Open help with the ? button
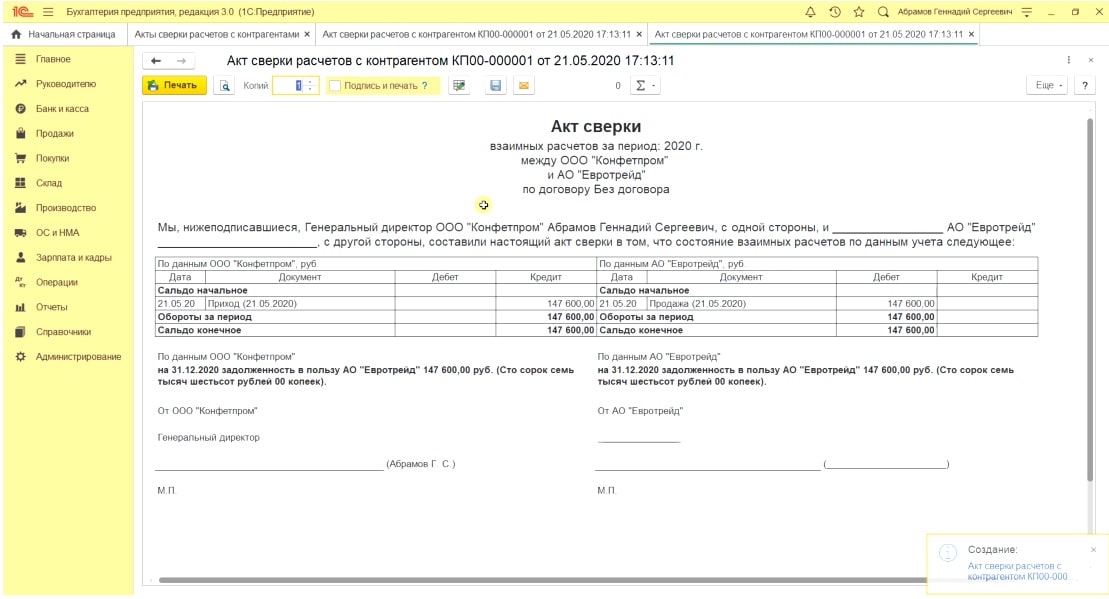1109x599 pixels. pyautogui.click(x=1085, y=86)
